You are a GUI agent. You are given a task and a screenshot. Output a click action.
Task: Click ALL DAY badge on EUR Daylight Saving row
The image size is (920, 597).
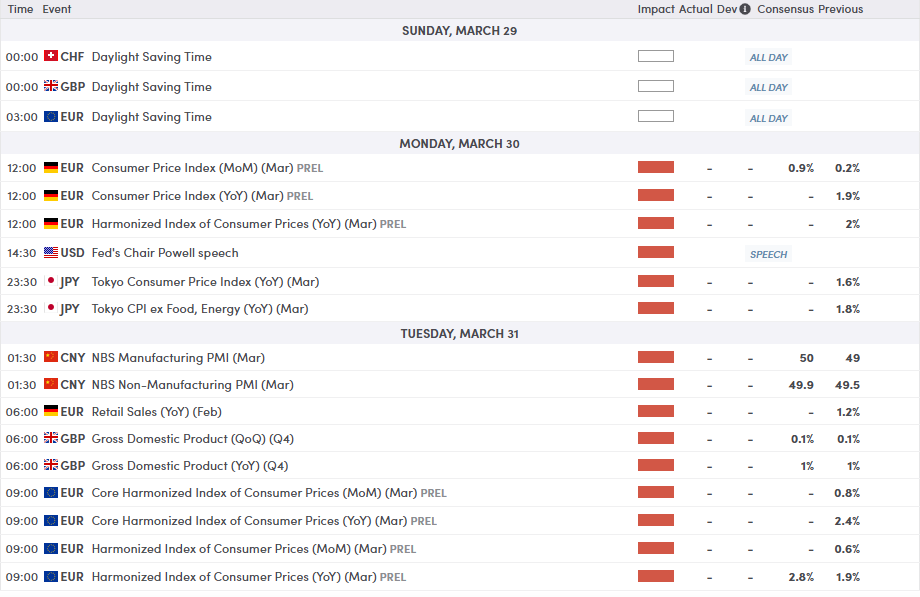(768, 118)
